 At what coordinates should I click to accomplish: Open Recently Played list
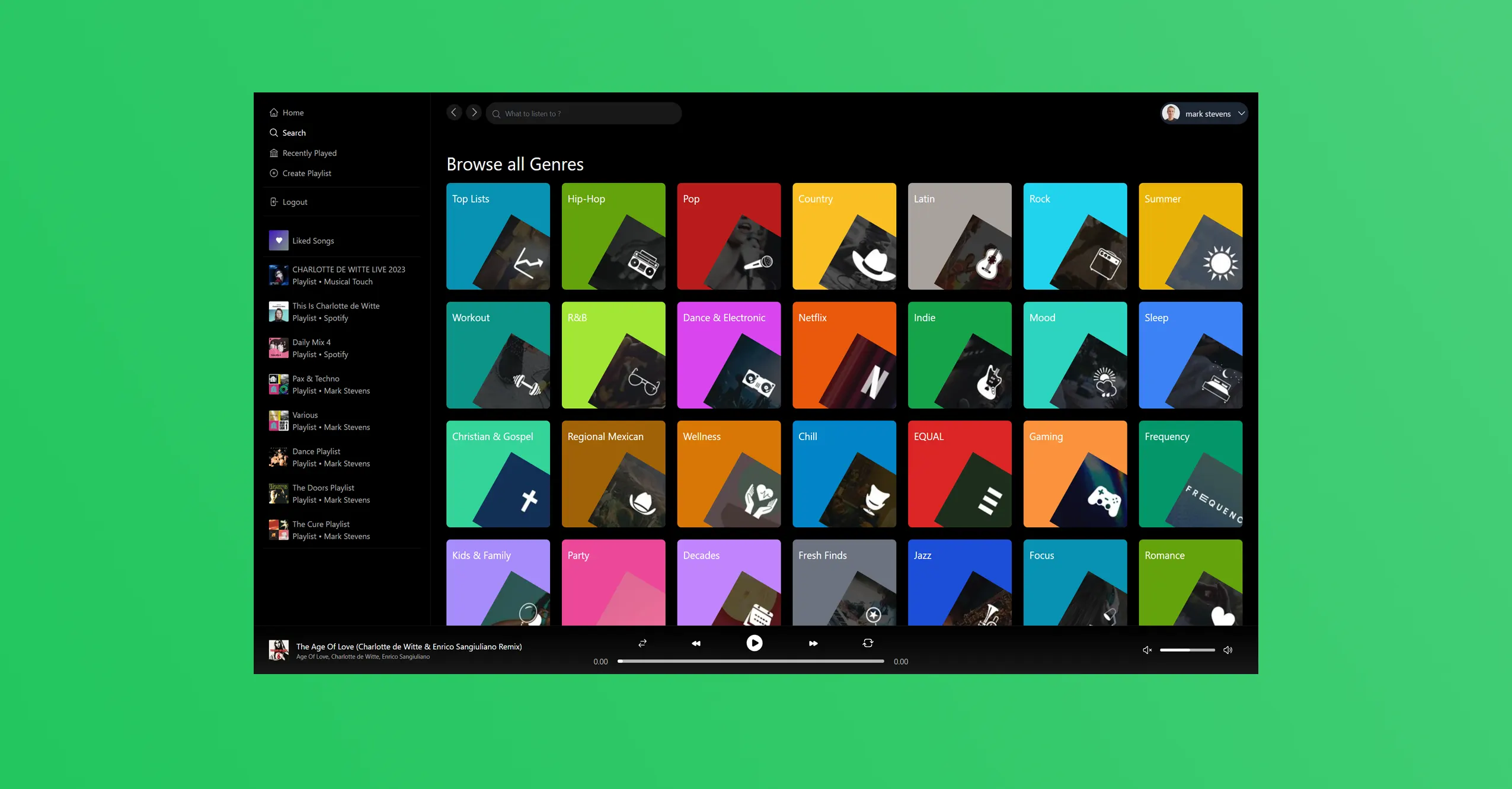303,153
